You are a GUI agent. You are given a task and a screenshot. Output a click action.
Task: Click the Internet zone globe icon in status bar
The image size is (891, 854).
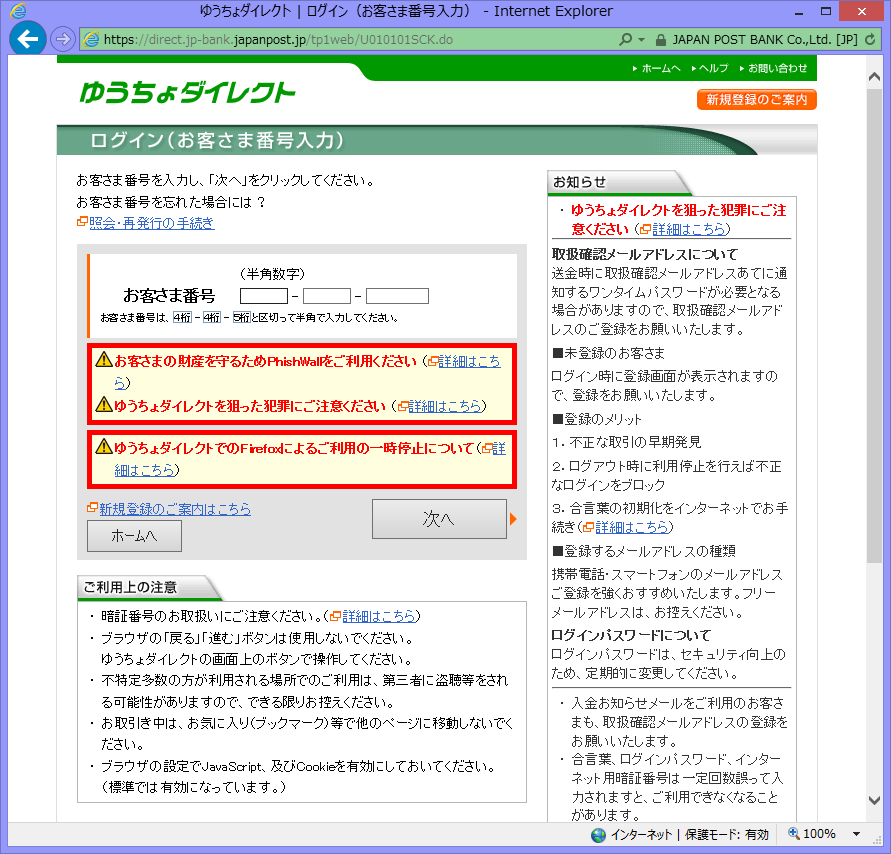(598, 835)
